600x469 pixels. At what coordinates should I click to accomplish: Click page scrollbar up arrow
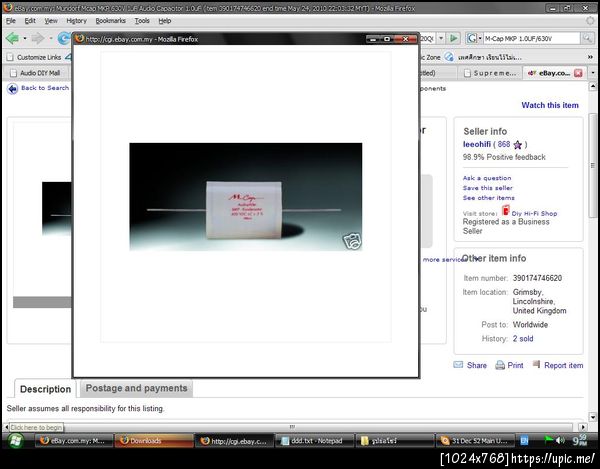[593, 86]
